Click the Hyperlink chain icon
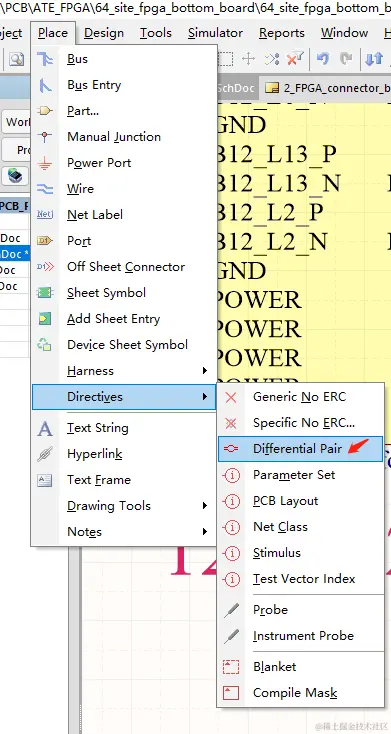The height and width of the screenshot is (734, 391). coord(45,454)
